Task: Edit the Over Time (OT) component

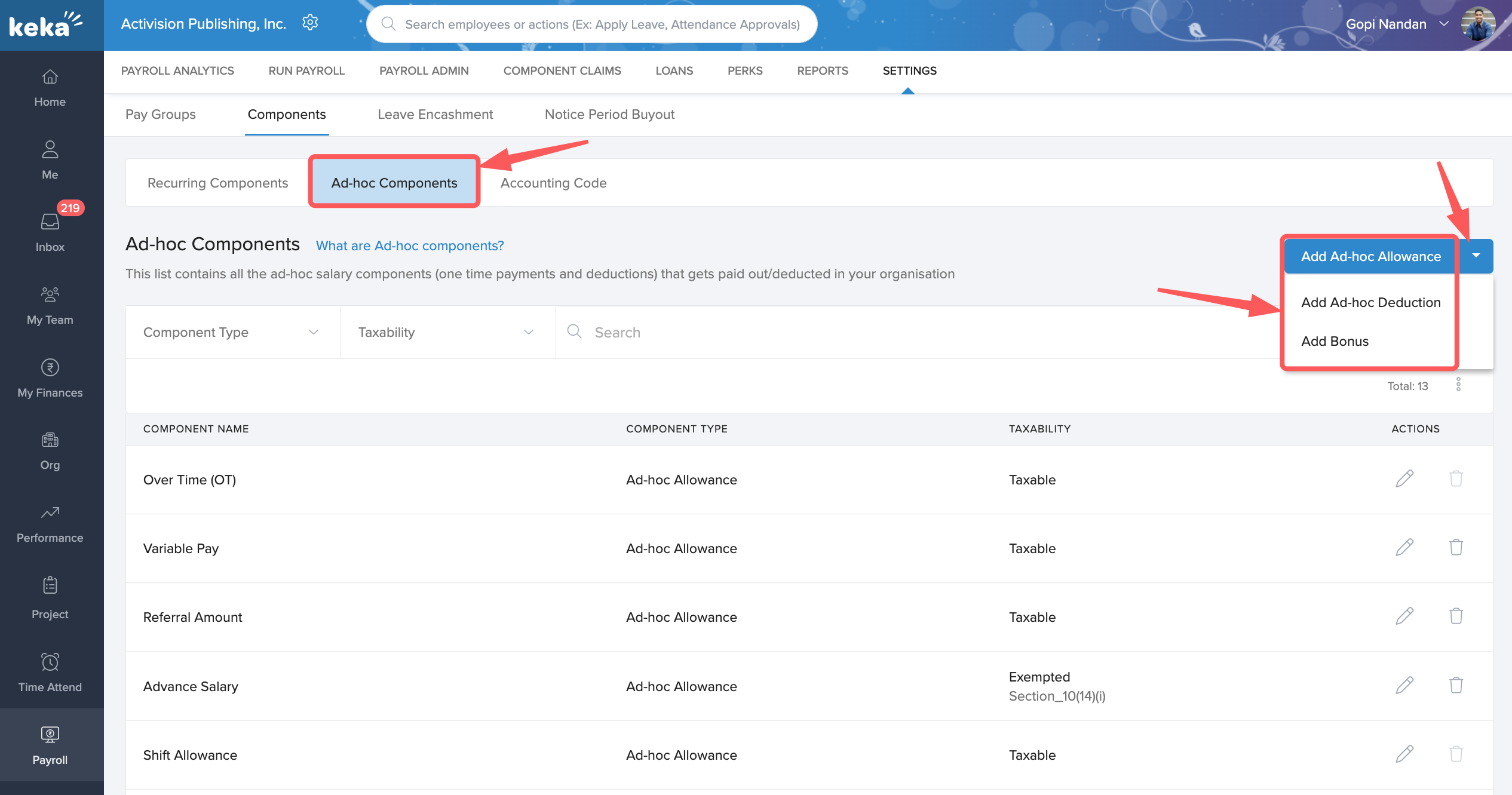Action: coord(1404,479)
